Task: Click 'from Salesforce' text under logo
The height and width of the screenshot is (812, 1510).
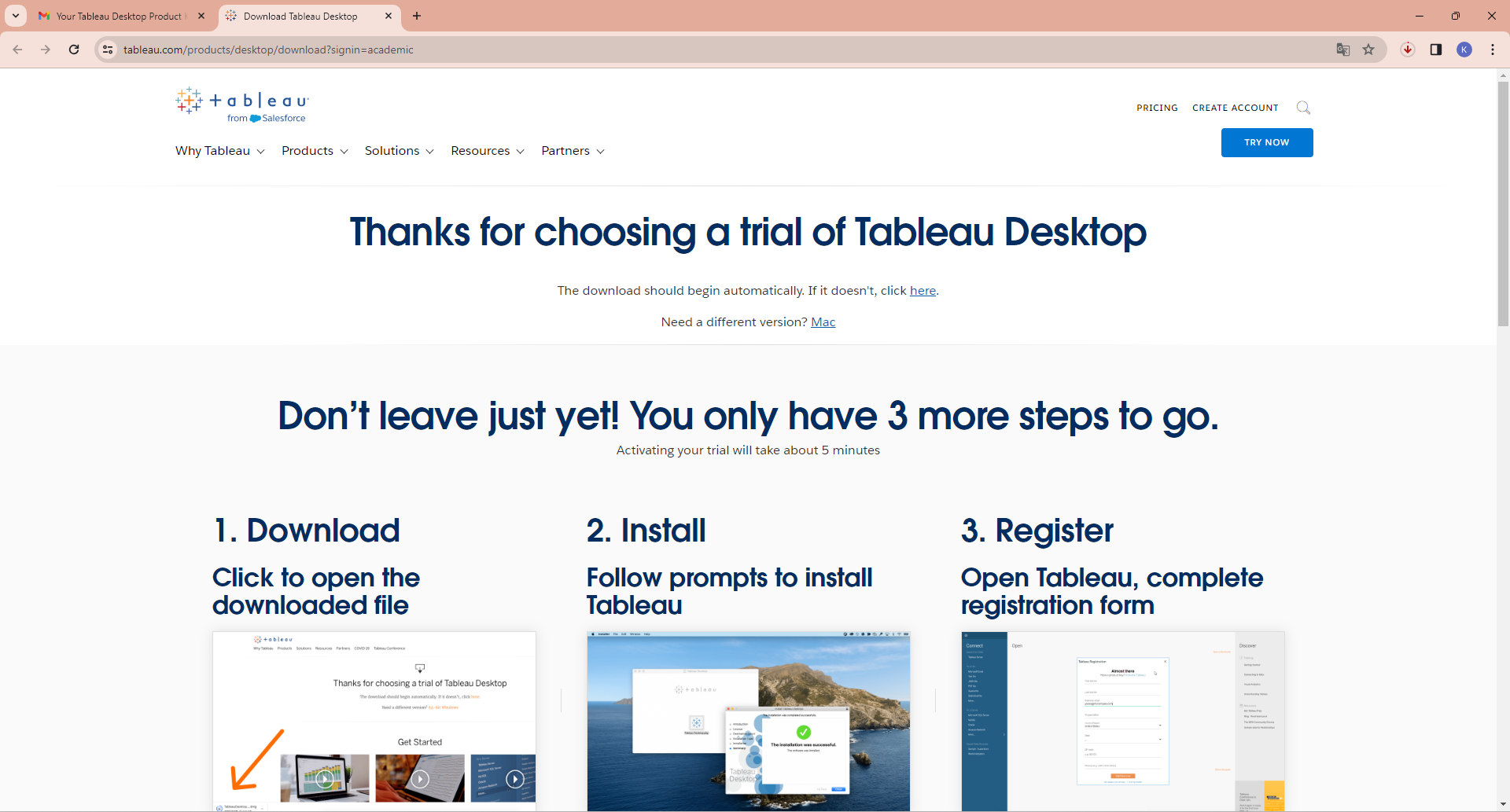Action: click(x=267, y=119)
